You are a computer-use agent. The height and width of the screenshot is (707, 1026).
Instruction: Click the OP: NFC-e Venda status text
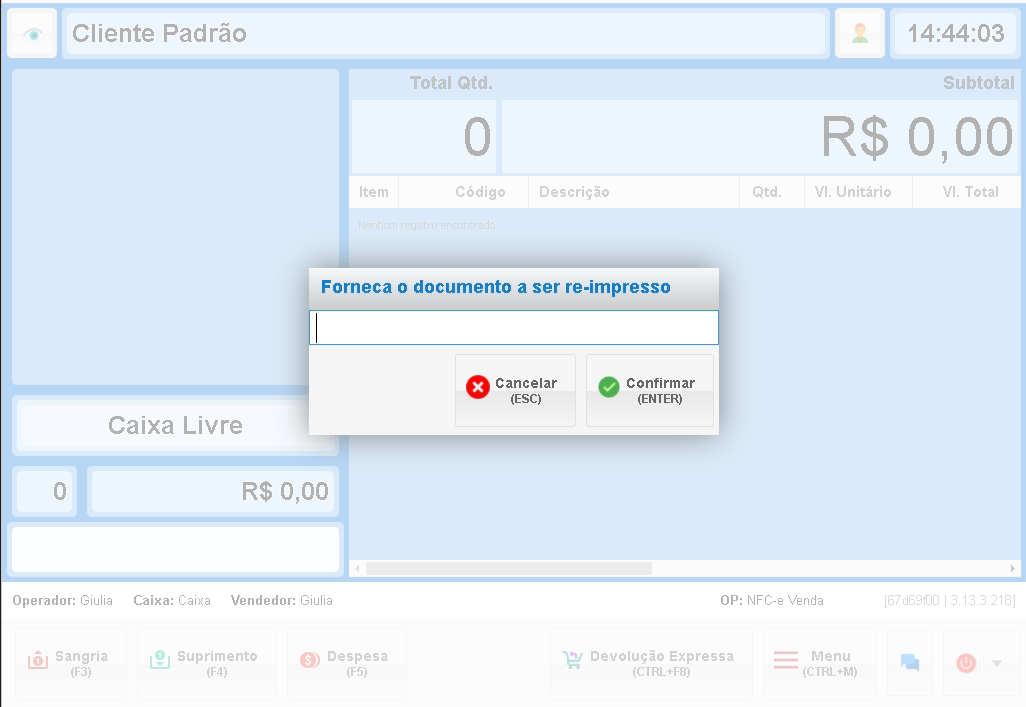(x=772, y=600)
